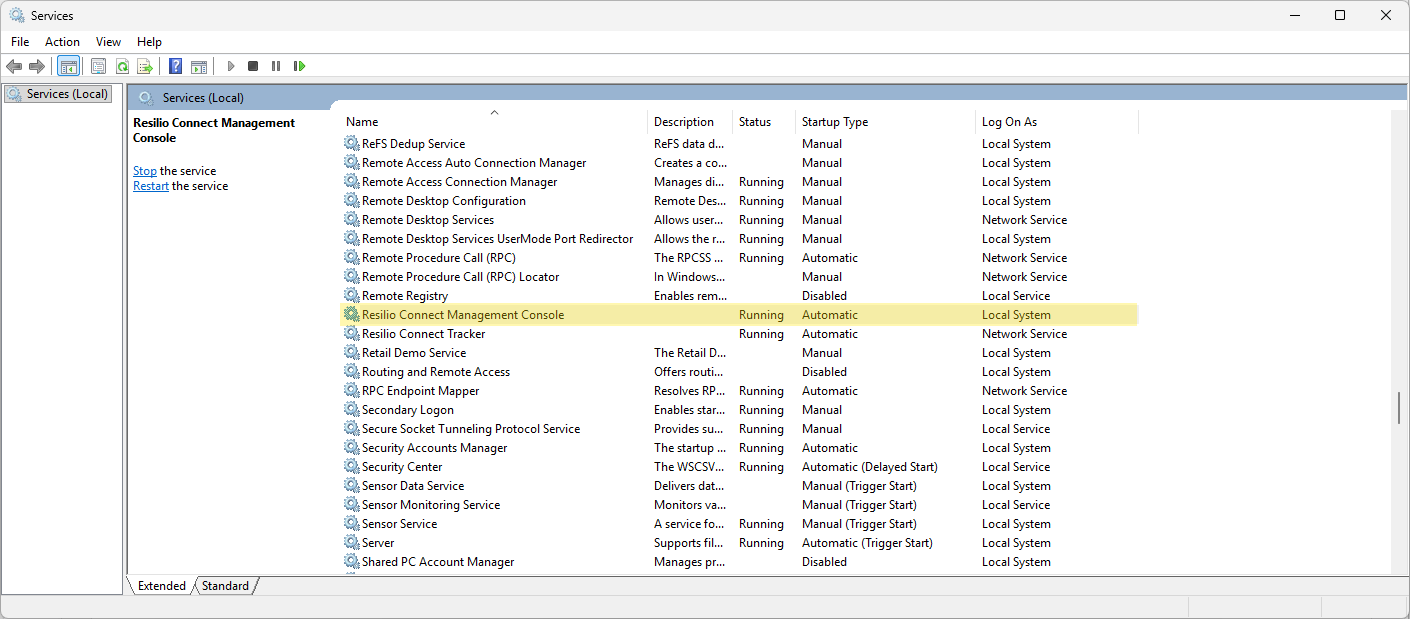Open the Action menu

62,42
